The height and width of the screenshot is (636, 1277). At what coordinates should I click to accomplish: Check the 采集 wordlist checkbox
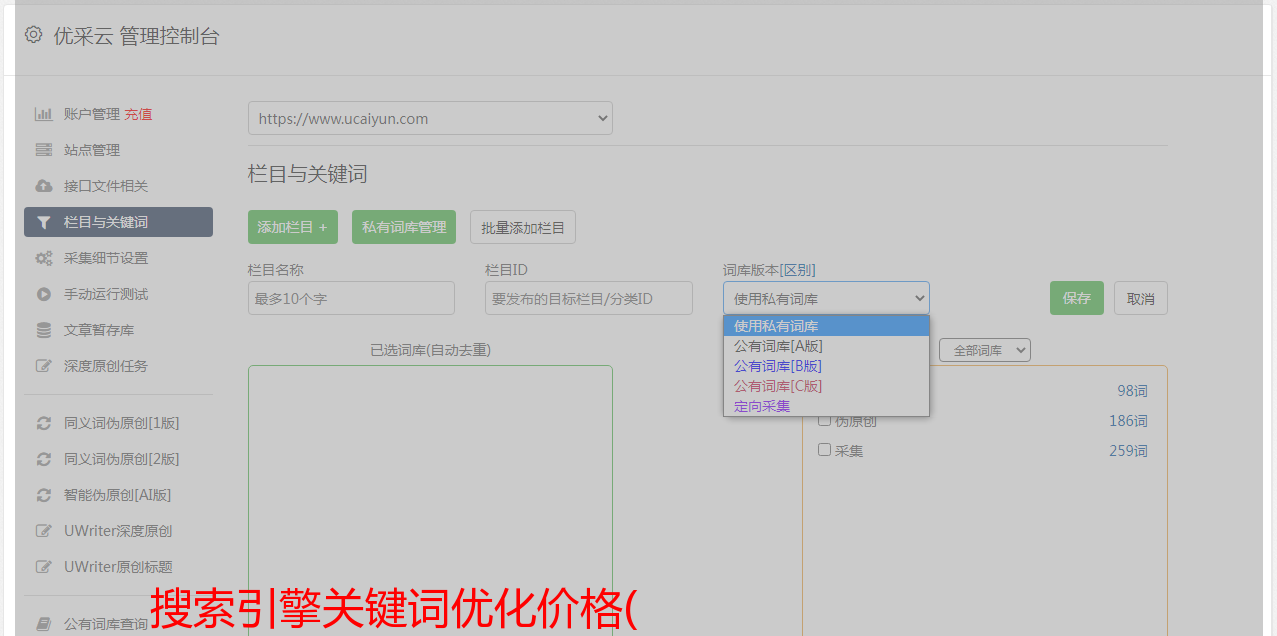coord(825,450)
